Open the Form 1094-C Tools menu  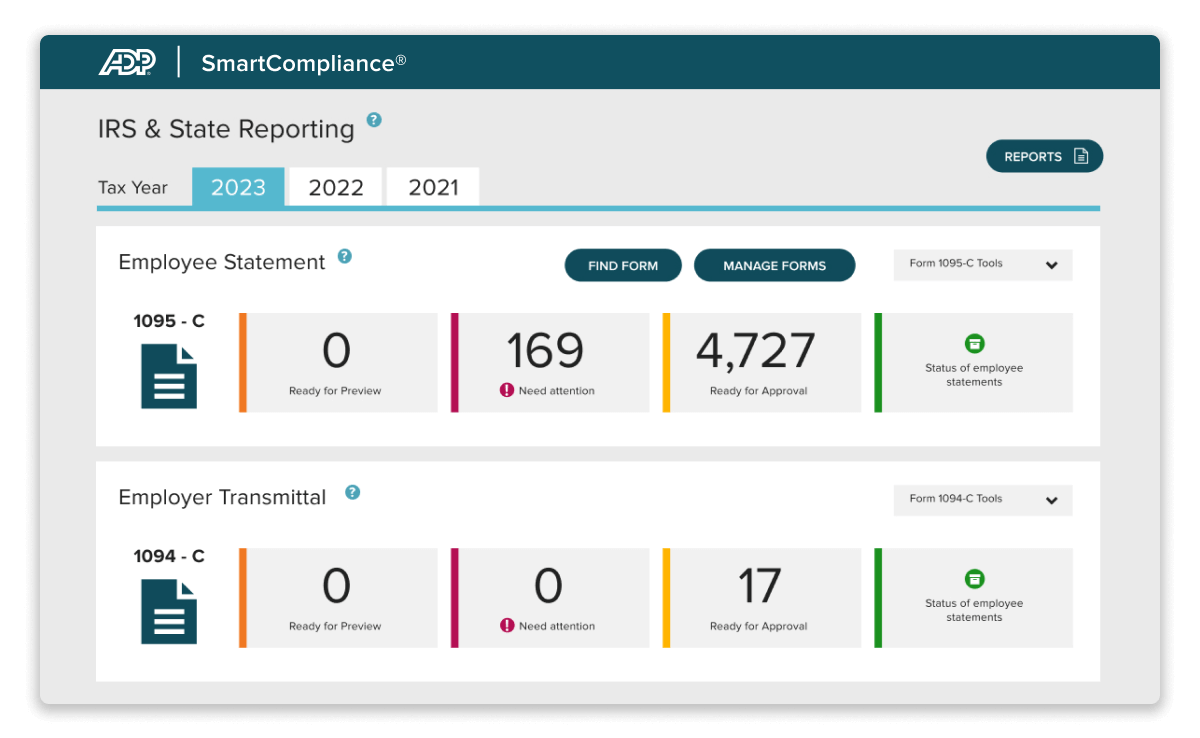point(982,500)
